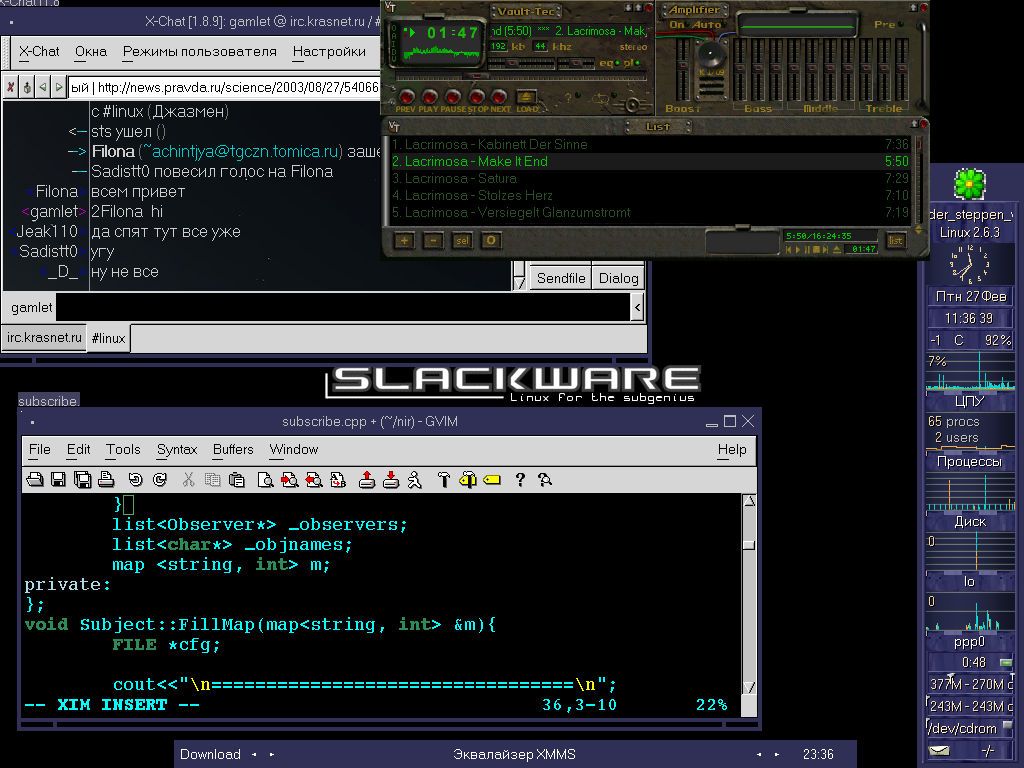Click the LOAD eject button in XMMS

[527, 98]
